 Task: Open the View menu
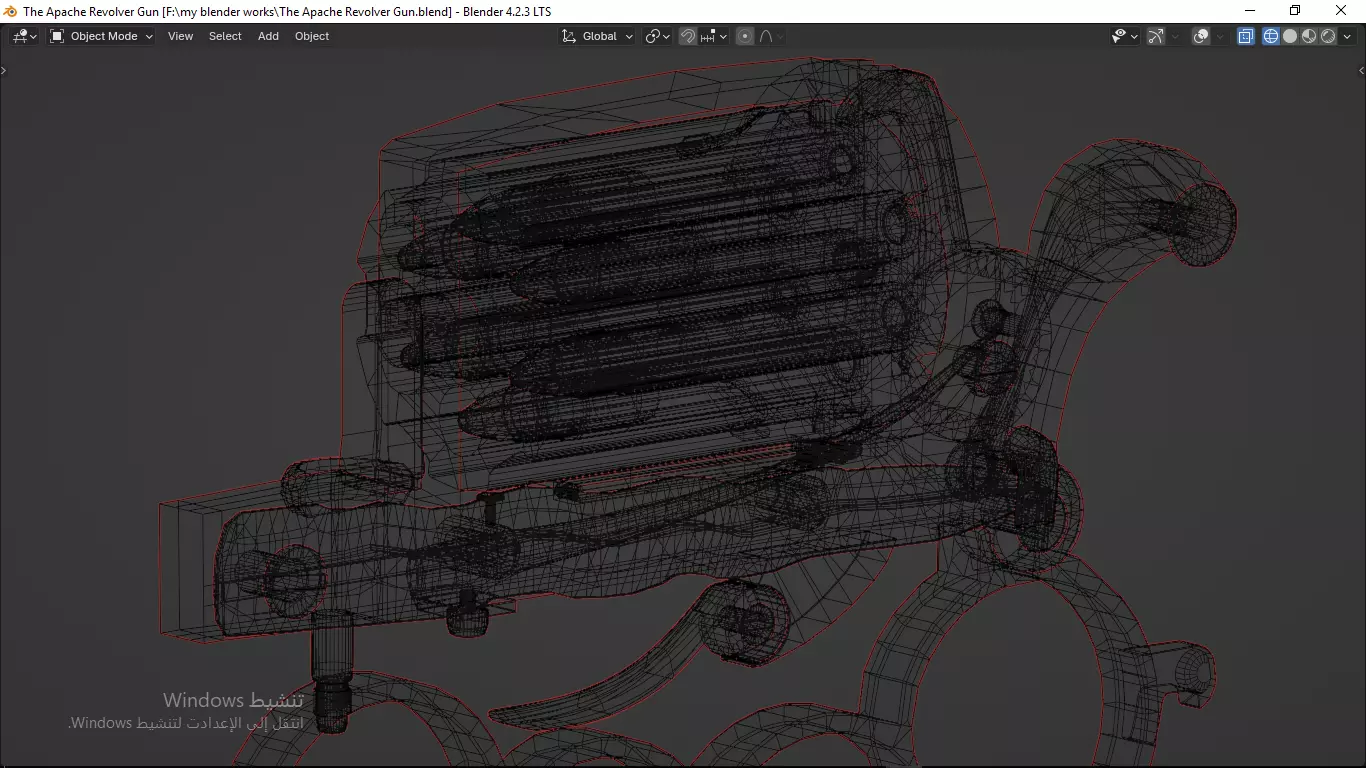(x=180, y=36)
